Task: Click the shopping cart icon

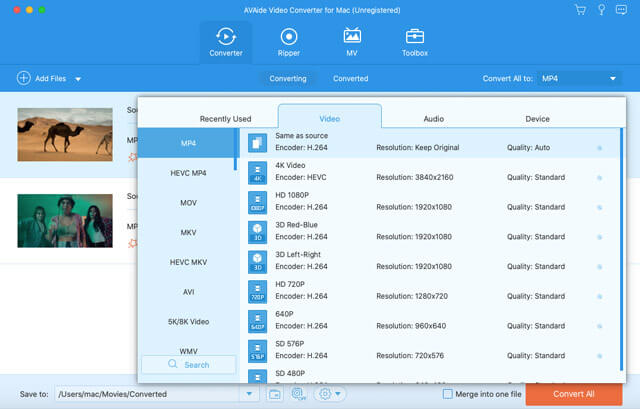Action: [x=580, y=10]
